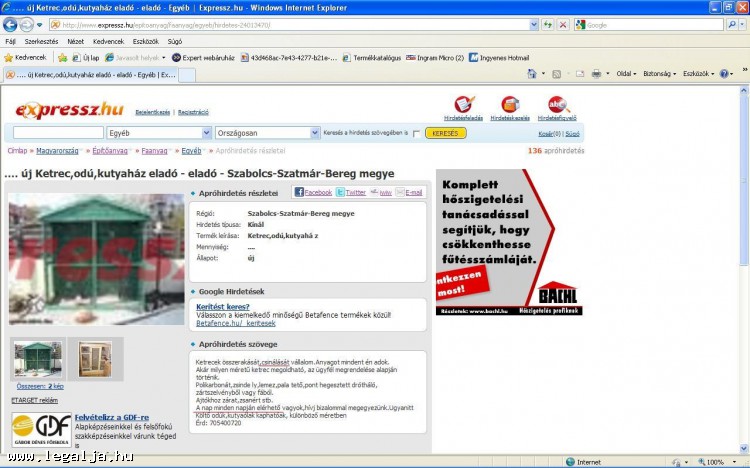Click the Hirdetéskezelés icon
The height and width of the screenshot is (468, 750).
tap(510, 105)
